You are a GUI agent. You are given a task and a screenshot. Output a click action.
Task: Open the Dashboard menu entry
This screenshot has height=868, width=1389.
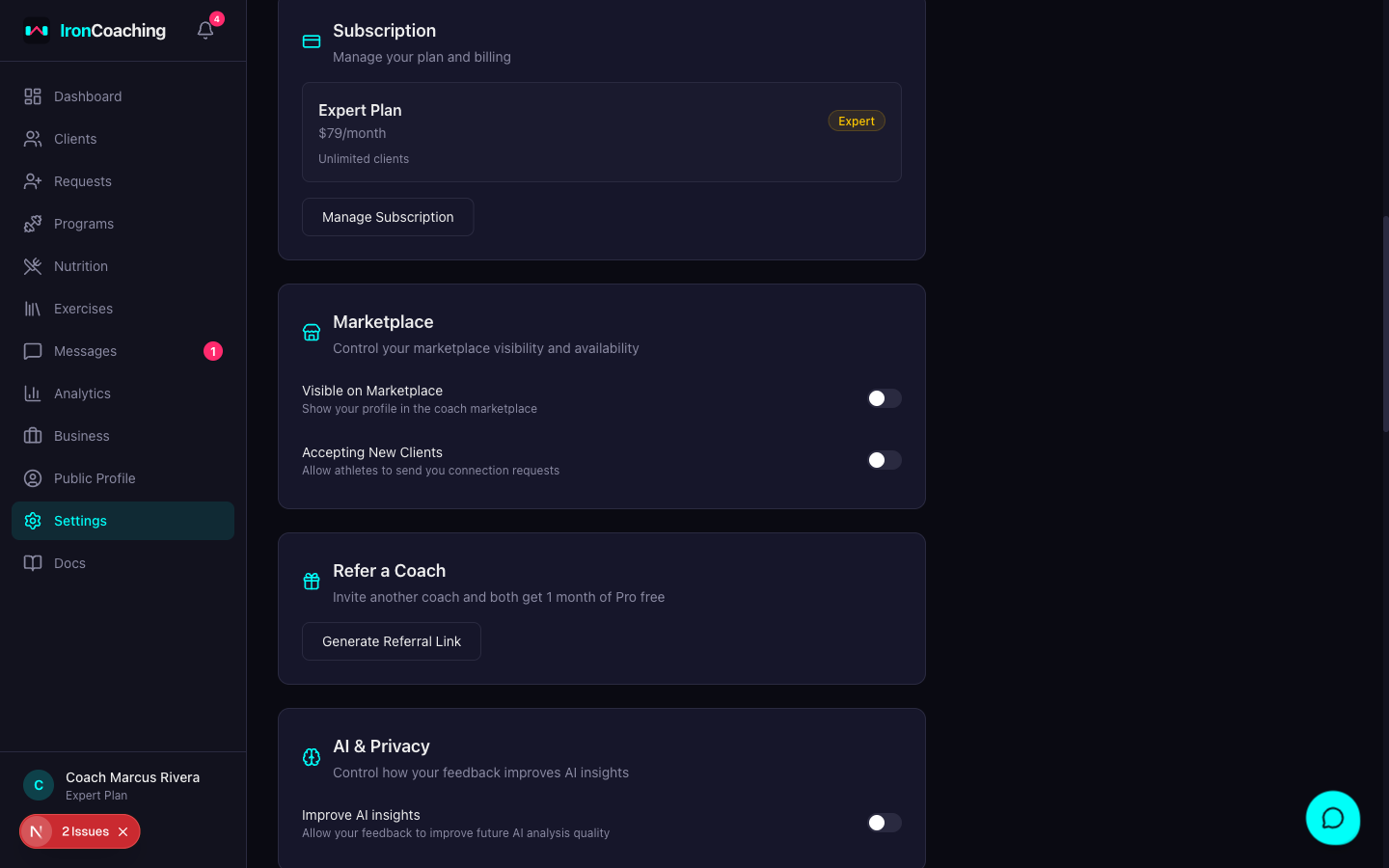pyautogui.click(x=88, y=95)
